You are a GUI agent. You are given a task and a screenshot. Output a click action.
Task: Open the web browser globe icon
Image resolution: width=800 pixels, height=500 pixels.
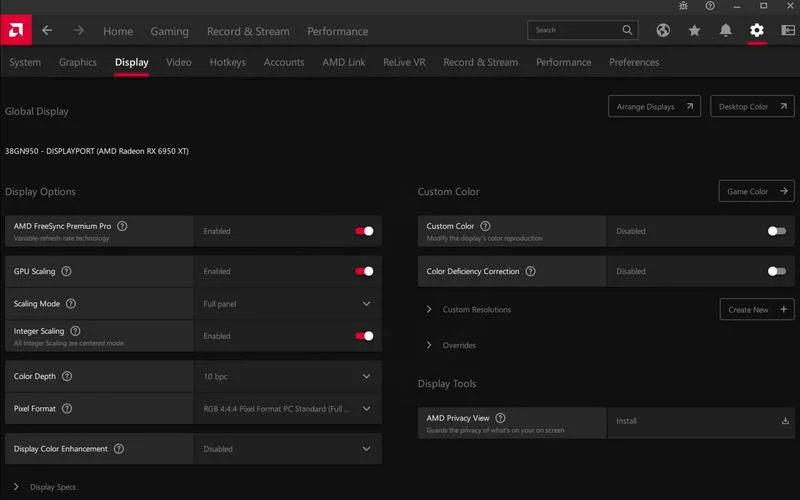pyautogui.click(x=663, y=31)
